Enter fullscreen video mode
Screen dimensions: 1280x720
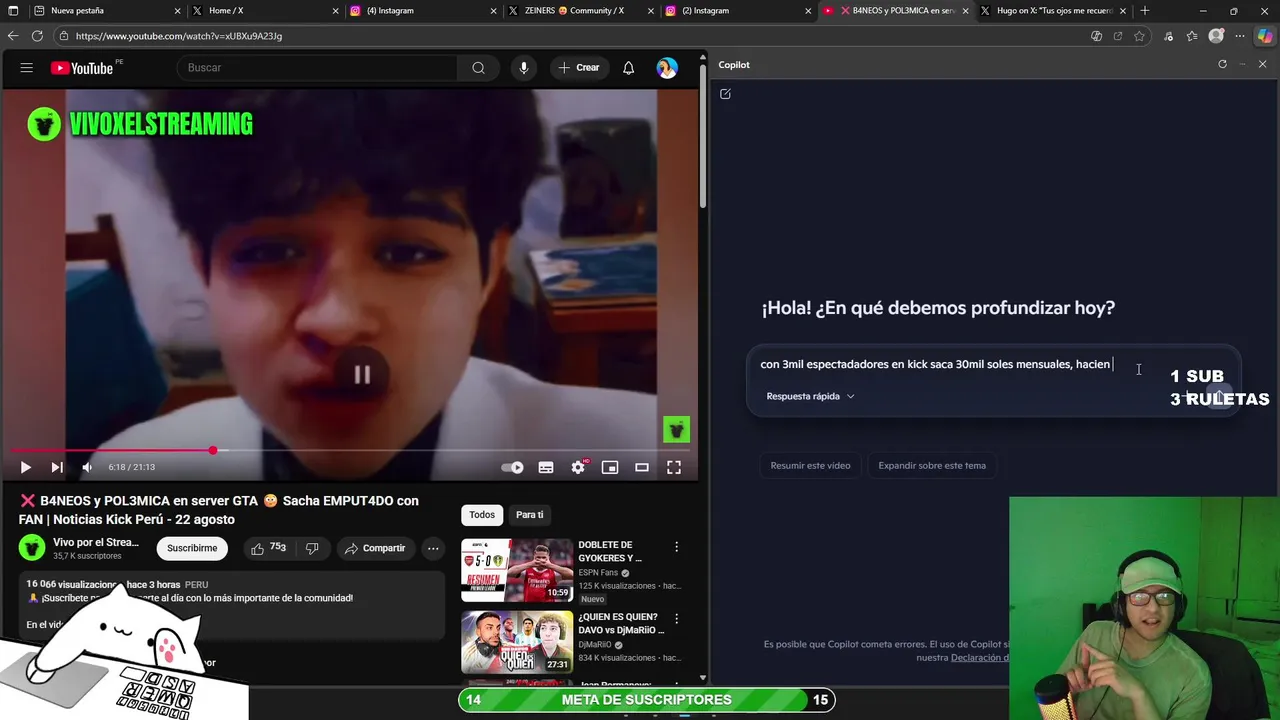point(674,467)
